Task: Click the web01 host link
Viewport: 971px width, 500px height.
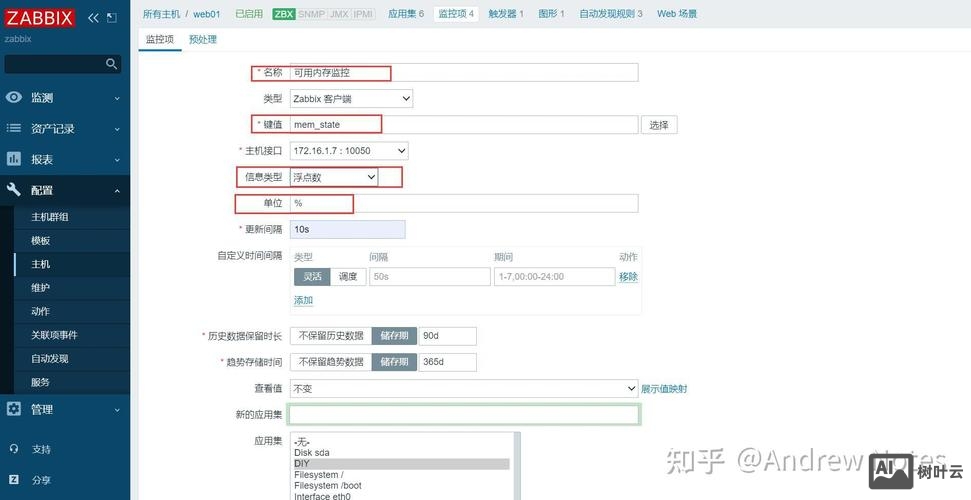Action: [207, 14]
